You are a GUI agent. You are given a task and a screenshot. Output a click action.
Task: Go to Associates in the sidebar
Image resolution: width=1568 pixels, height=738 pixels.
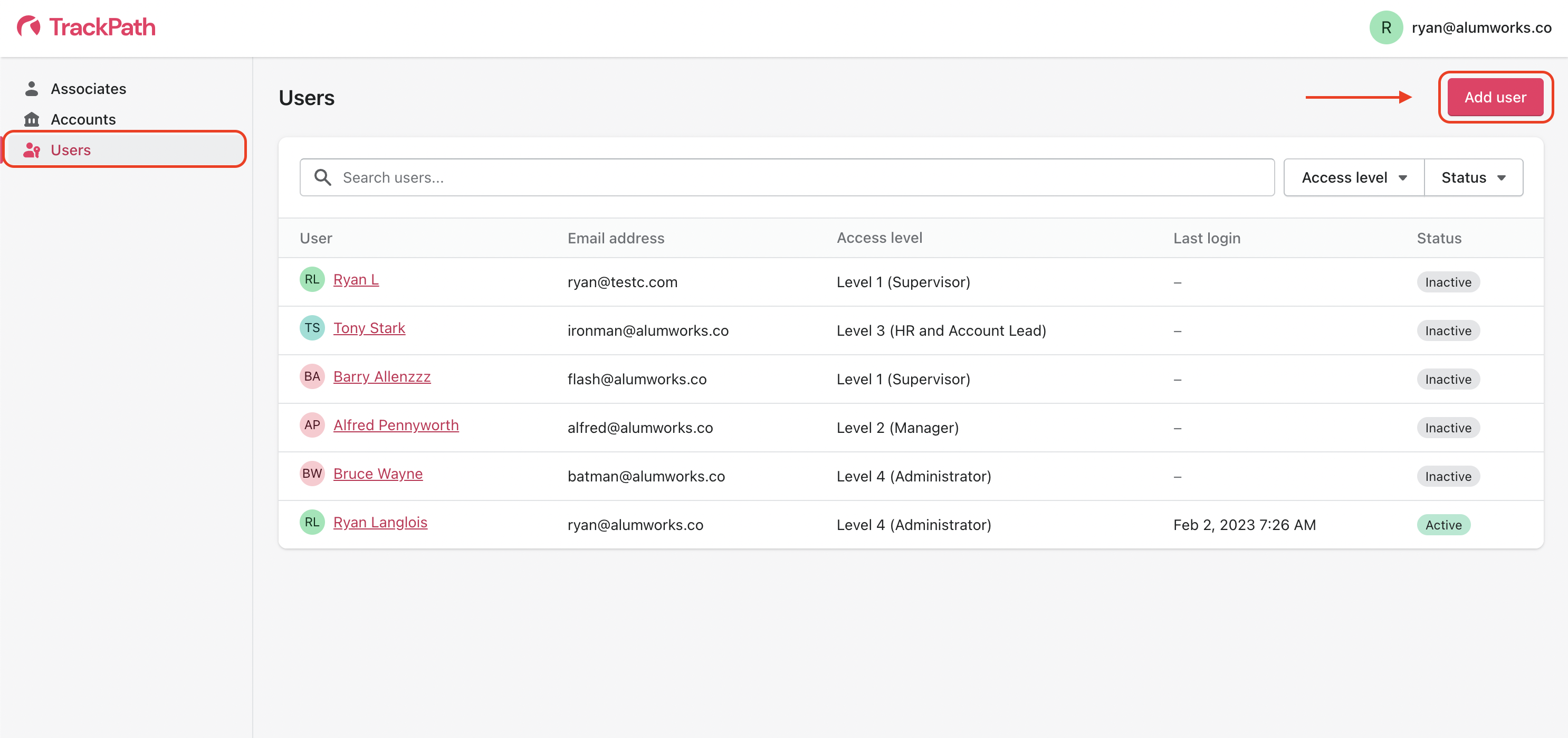88,89
